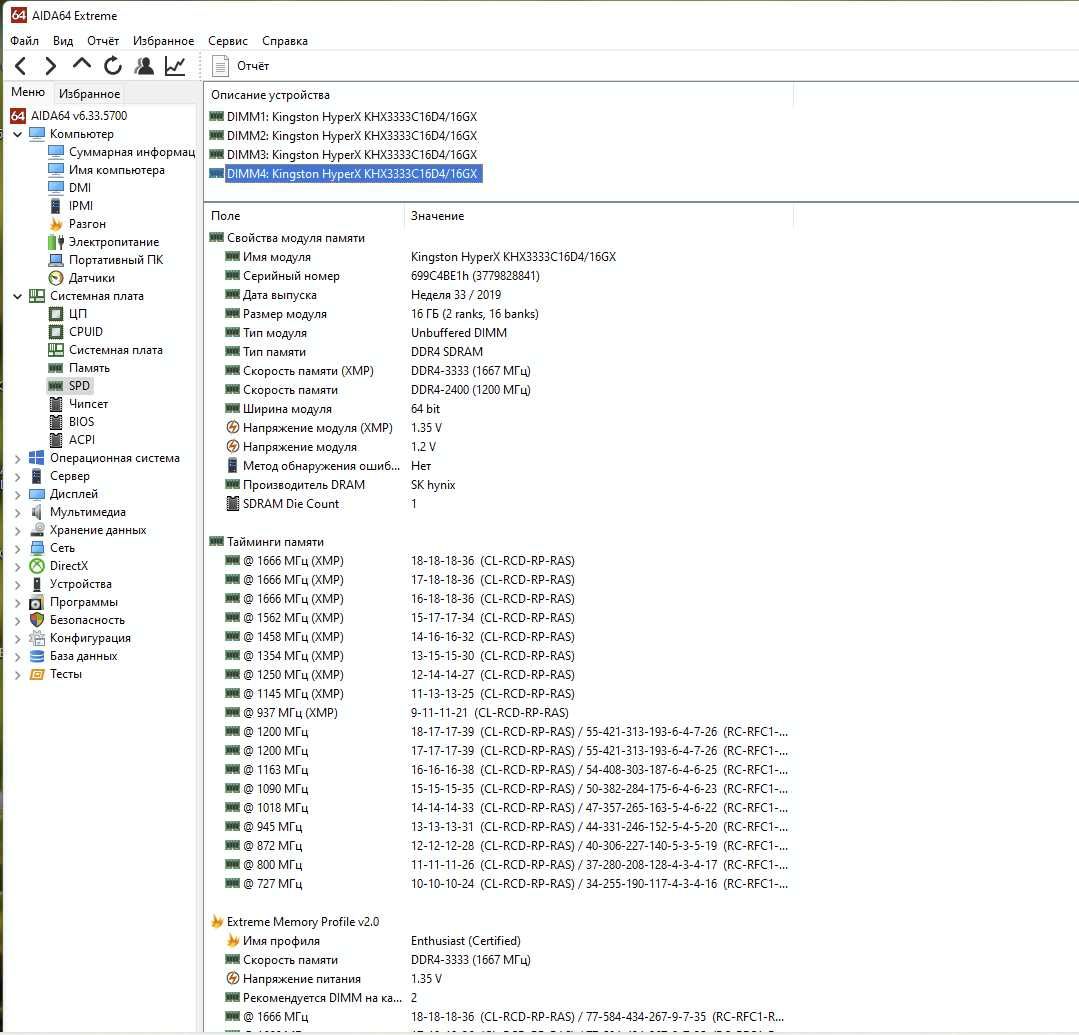This screenshot has width=1079, height=1035.
Task: Open Память memory item
Action: click(89, 367)
